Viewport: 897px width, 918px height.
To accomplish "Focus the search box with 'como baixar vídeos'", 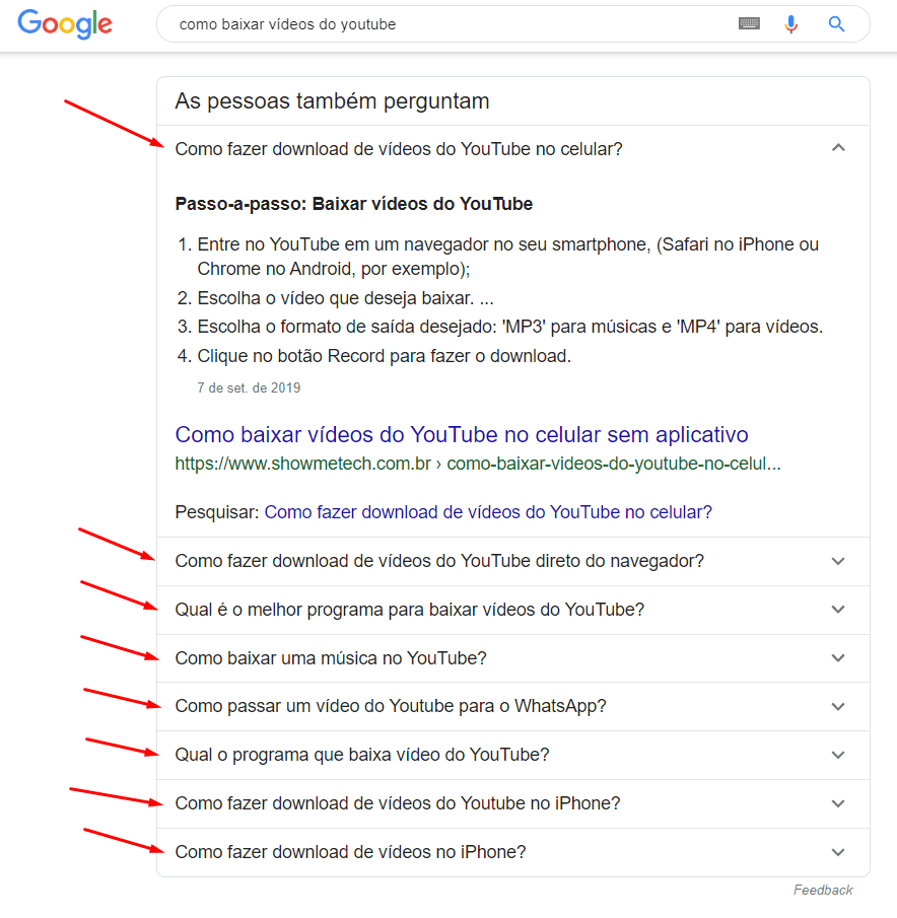I will click(x=445, y=24).
